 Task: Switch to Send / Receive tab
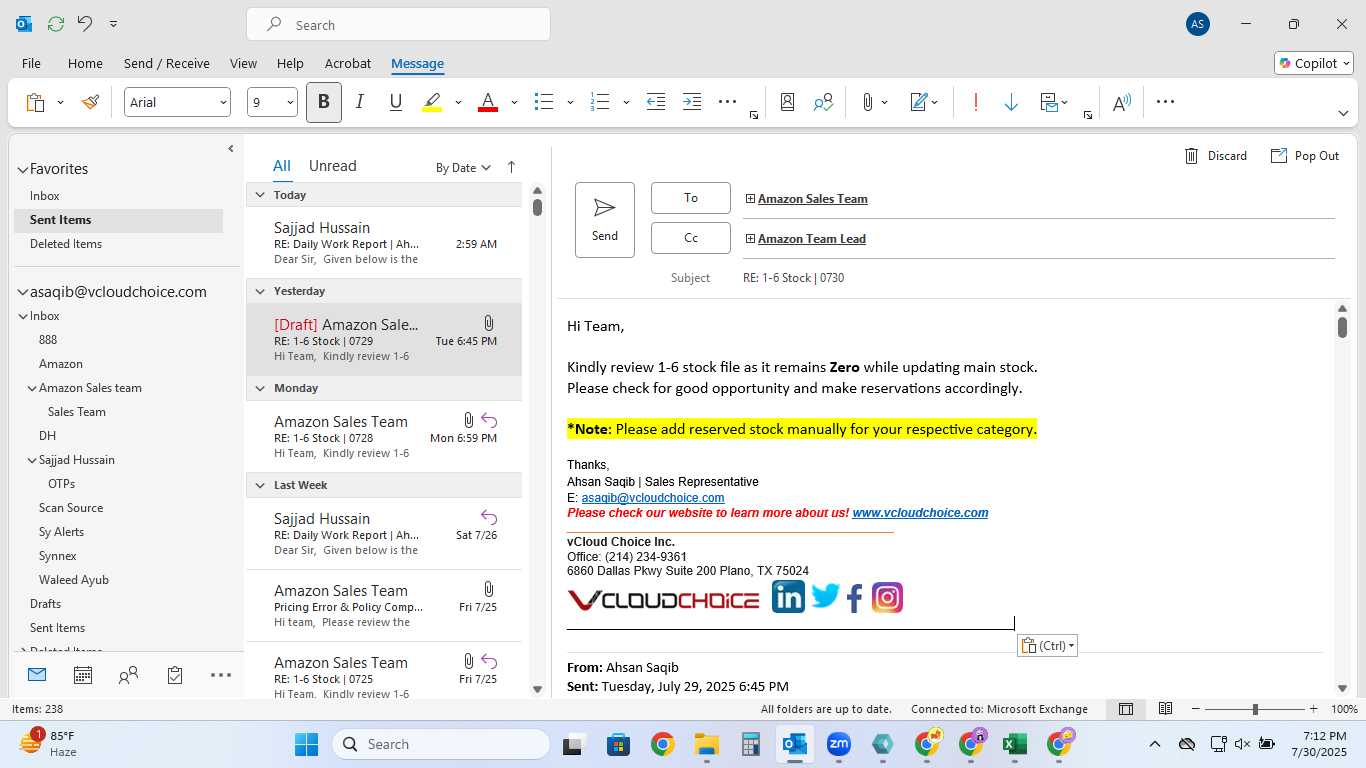(167, 63)
